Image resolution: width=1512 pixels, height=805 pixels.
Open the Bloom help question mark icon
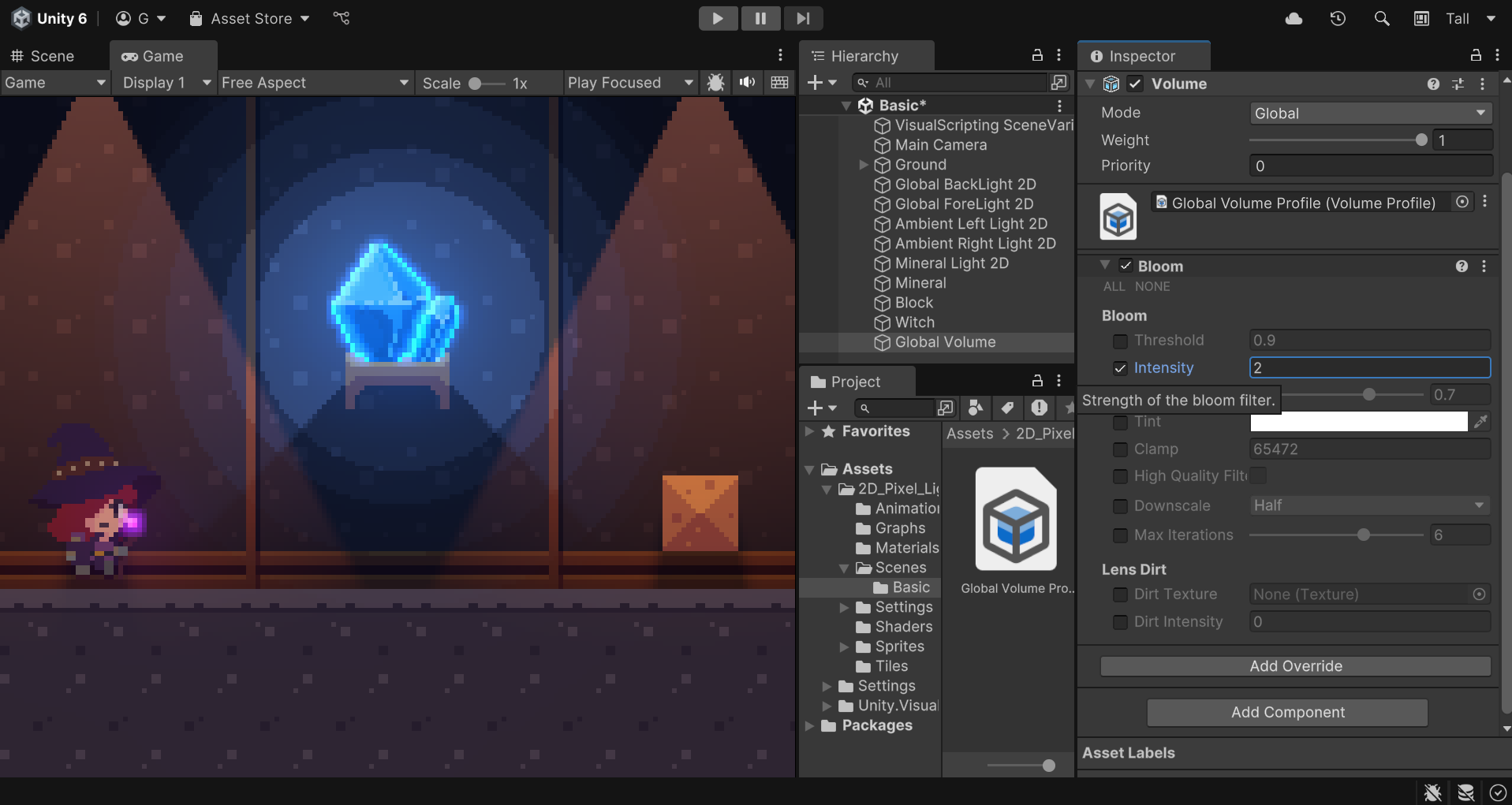point(1462,266)
